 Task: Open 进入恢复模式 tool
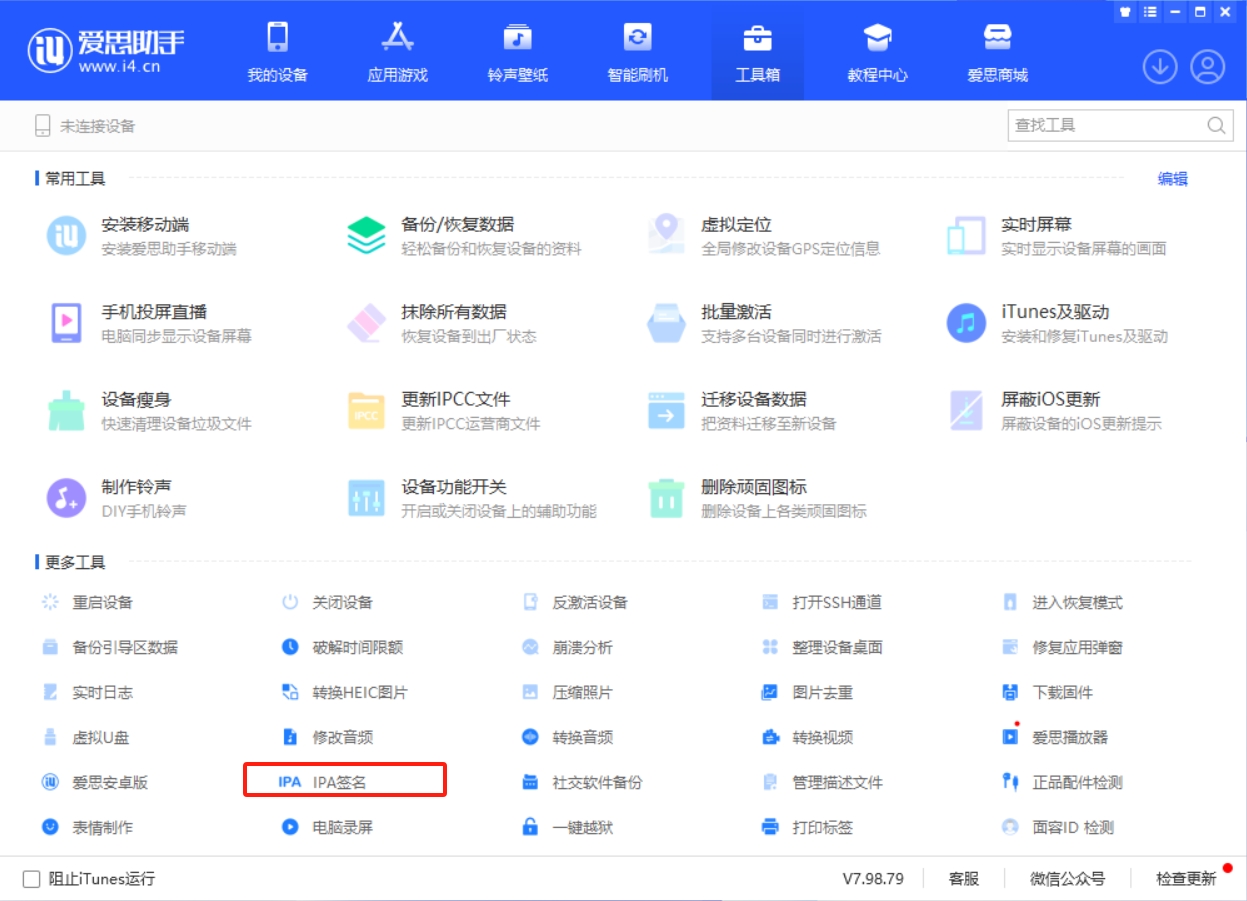pos(1063,603)
